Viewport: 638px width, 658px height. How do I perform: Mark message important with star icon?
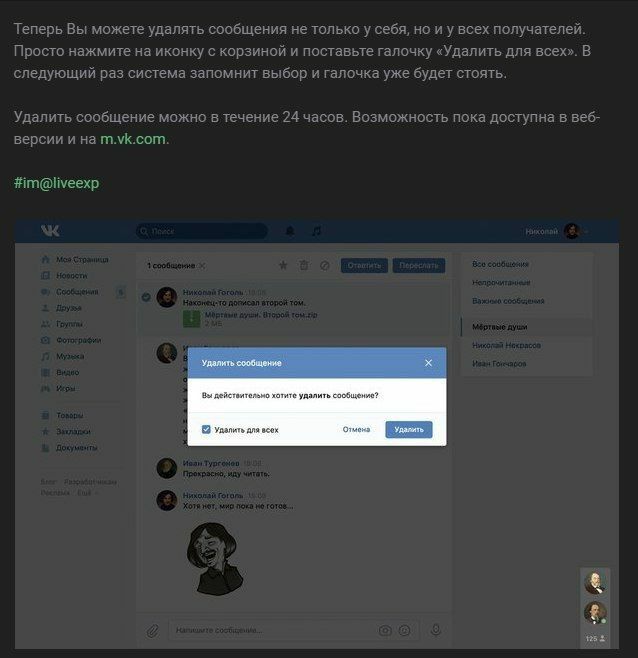click(283, 265)
